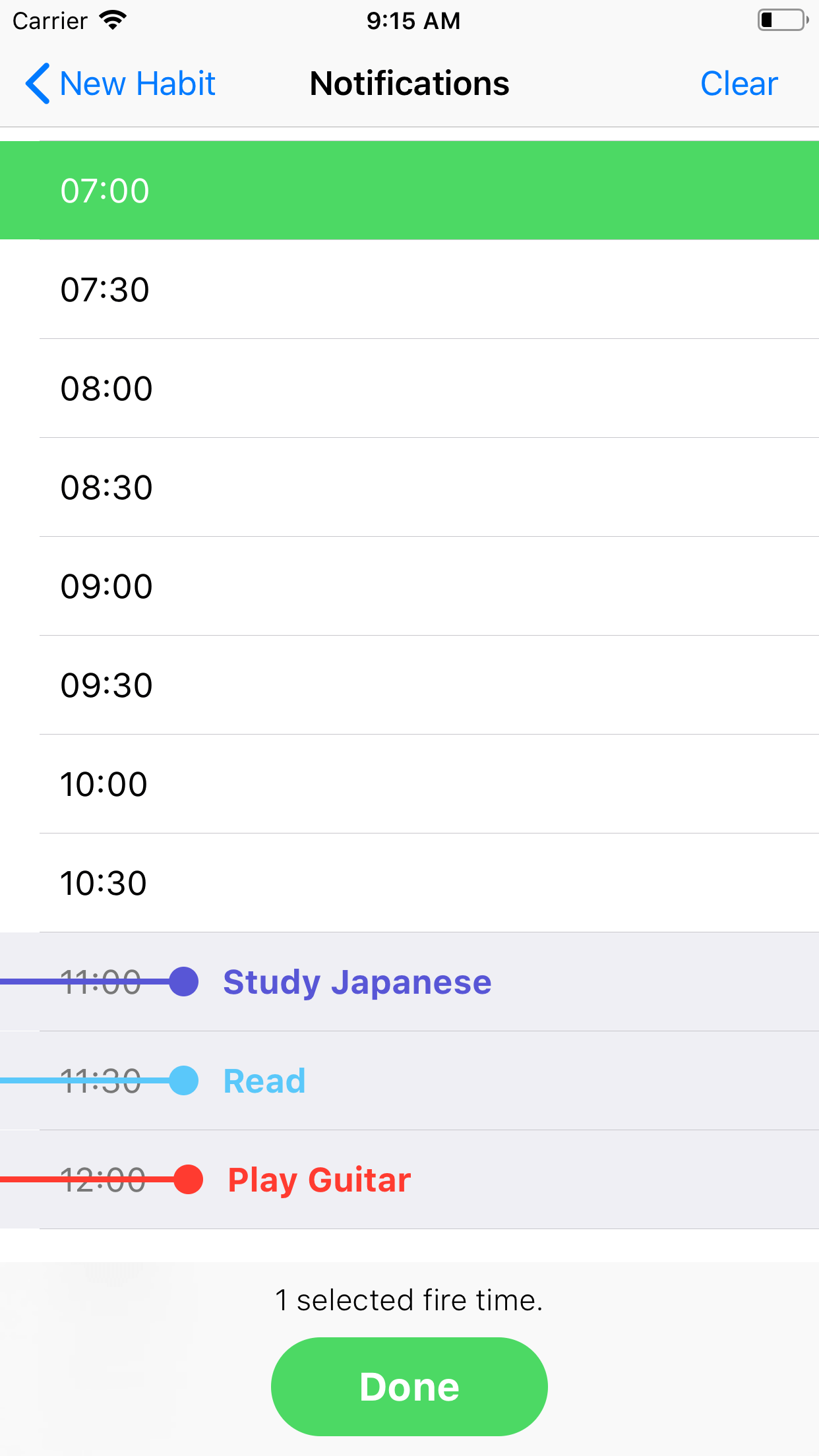The image size is (819, 1456).
Task: Pick the 10:00 notification time
Action: tap(409, 784)
